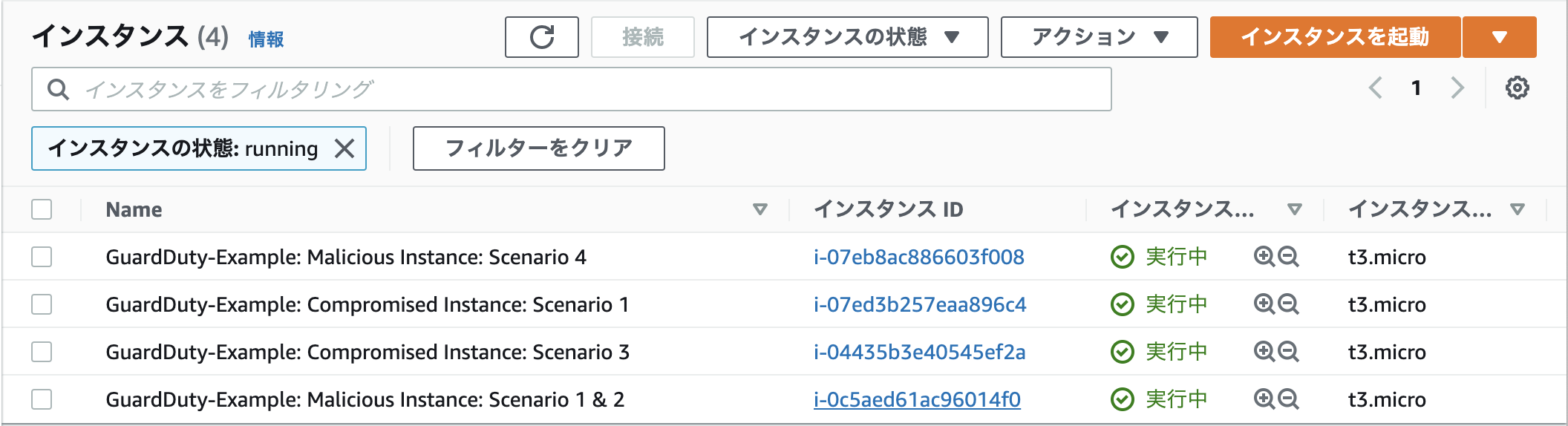This screenshot has width=1568, height=426.
Task: Open instance i-07ed3b257eaa896c4
Action: coord(920,304)
